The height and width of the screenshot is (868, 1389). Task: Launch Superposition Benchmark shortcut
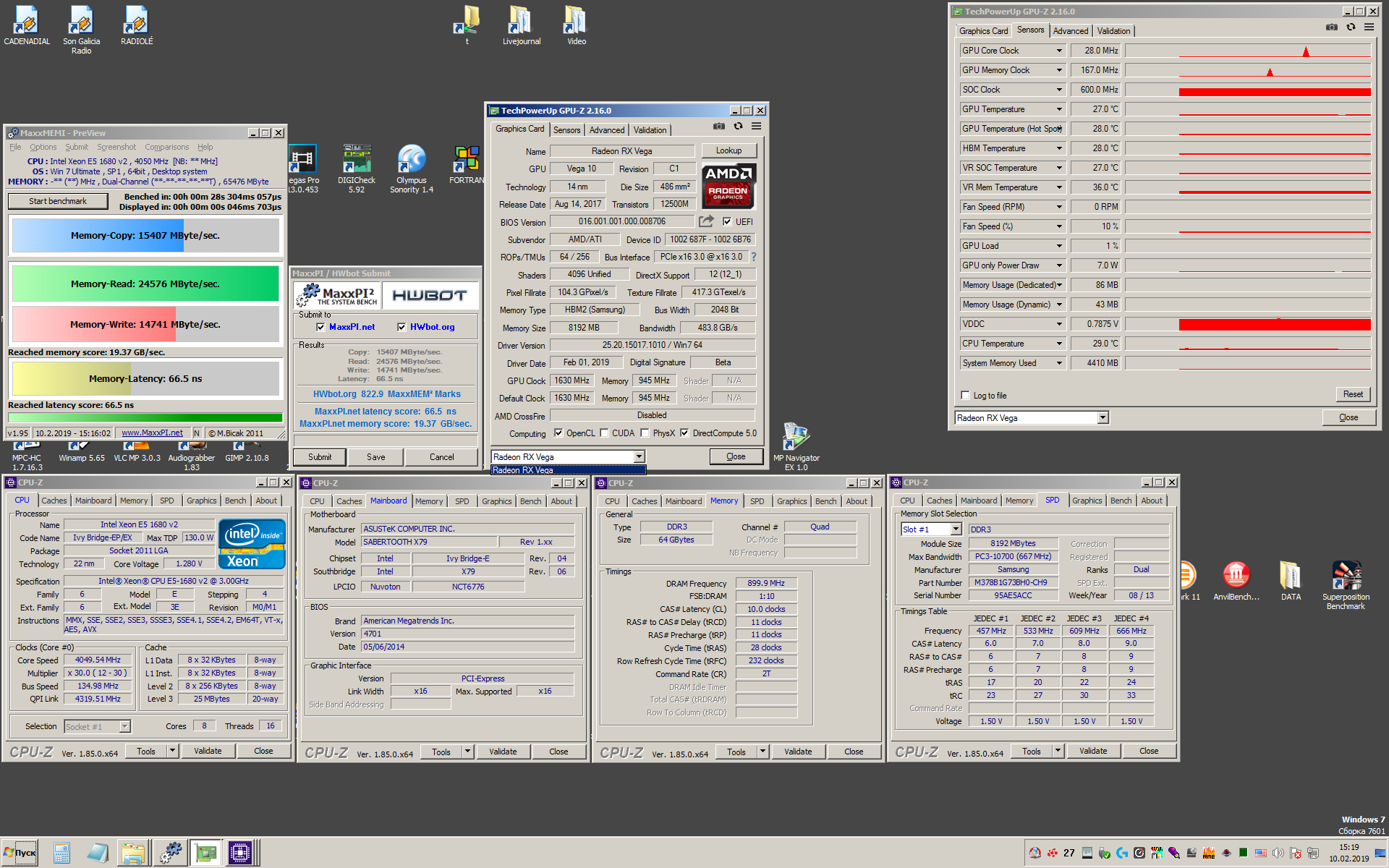click(x=1346, y=585)
